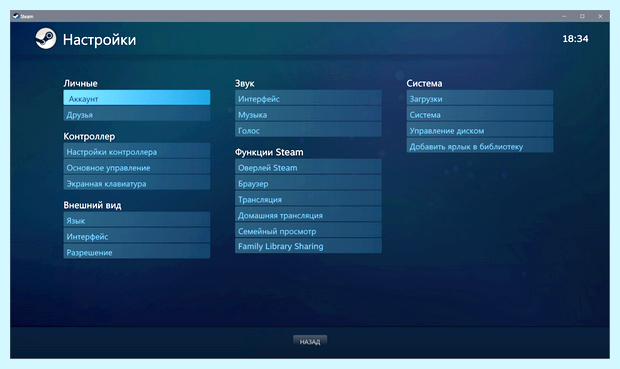Maximize the Steam window
The width and height of the screenshot is (620, 369).
tap(582, 16)
